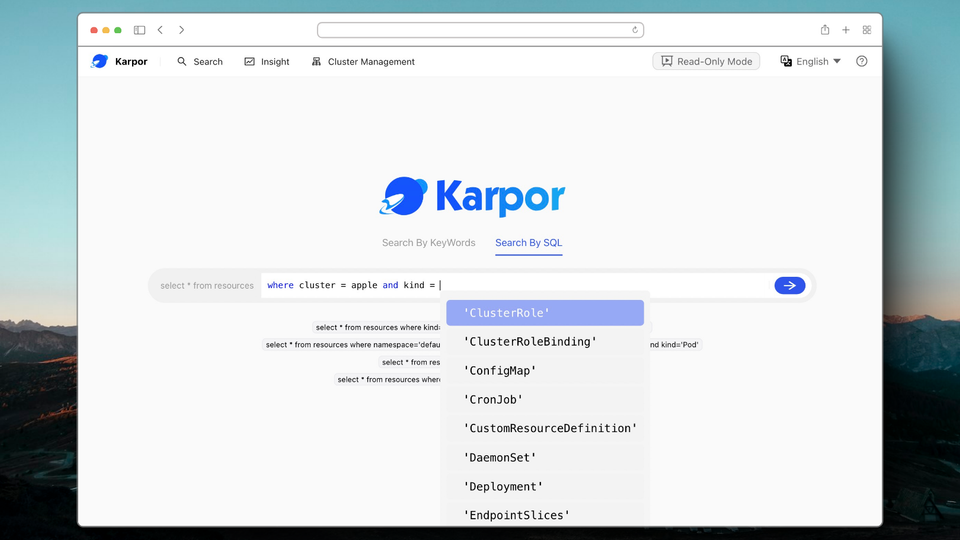
Task: Click the browser share icon
Action: pyautogui.click(x=825, y=29)
